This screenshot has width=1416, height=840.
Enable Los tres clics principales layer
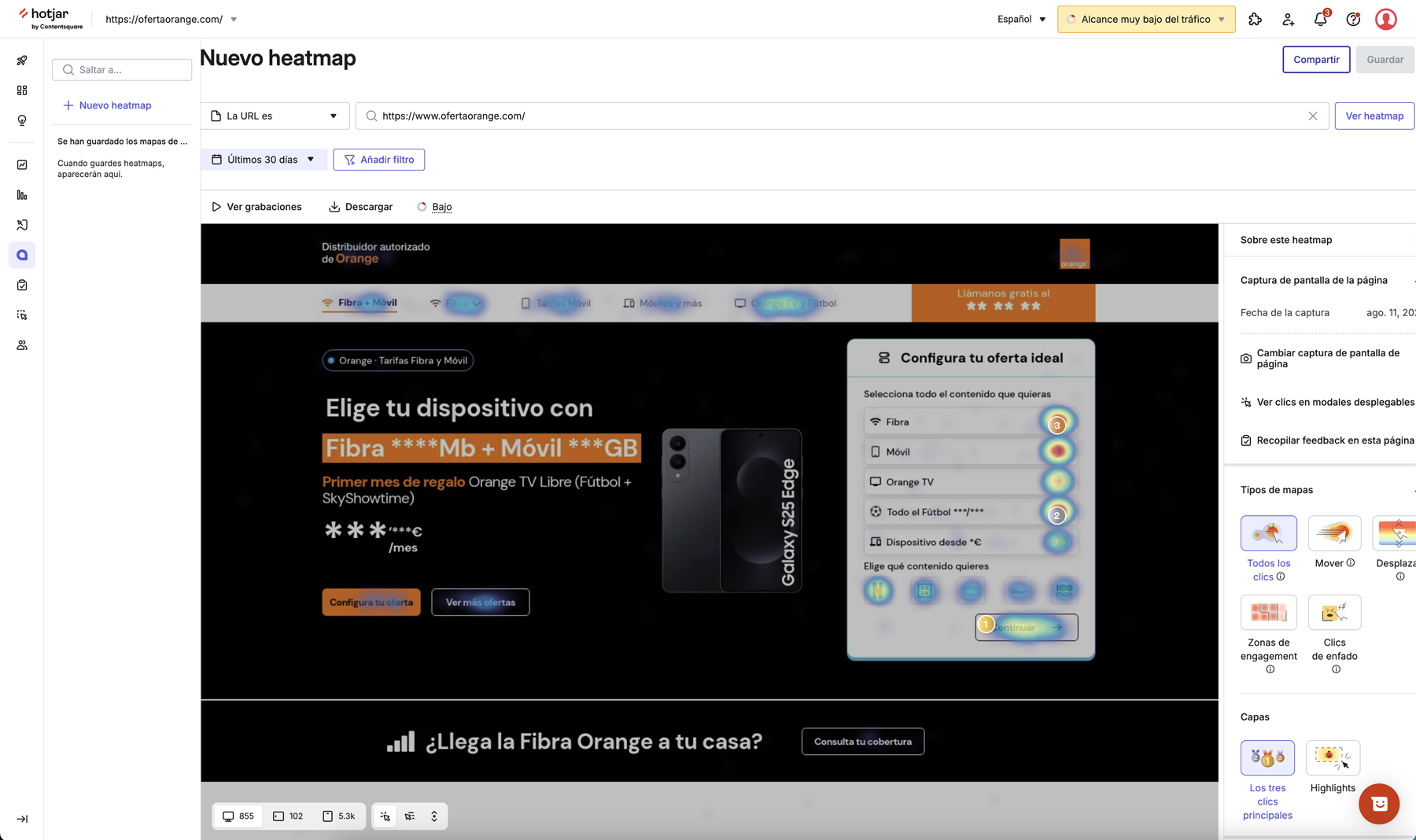point(1267,757)
